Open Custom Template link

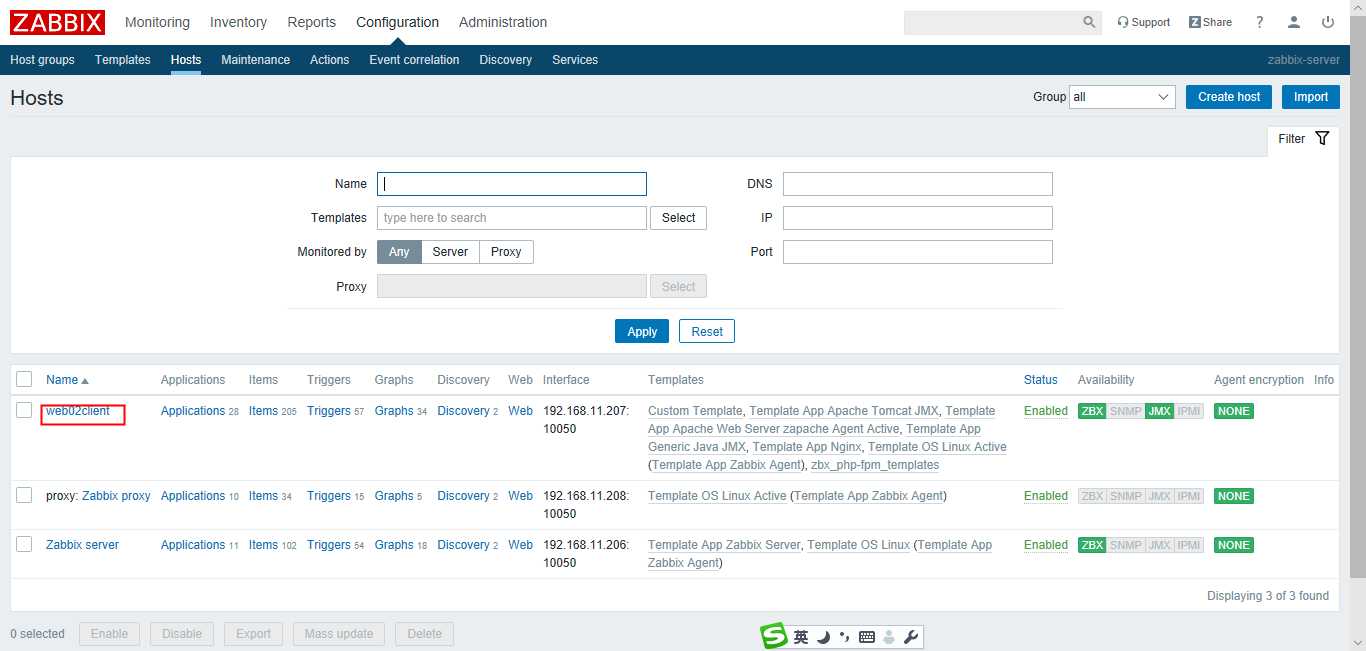[x=695, y=411]
